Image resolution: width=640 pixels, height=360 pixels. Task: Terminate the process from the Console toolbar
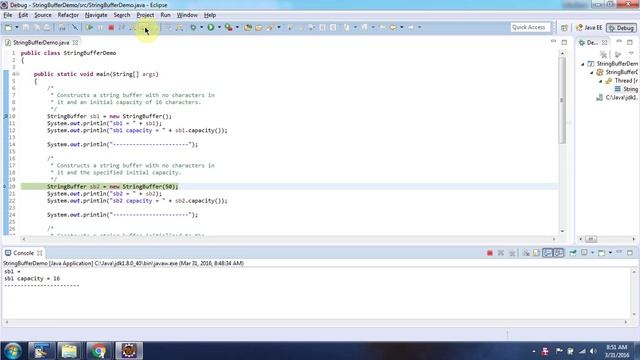(x=489, y=253)
